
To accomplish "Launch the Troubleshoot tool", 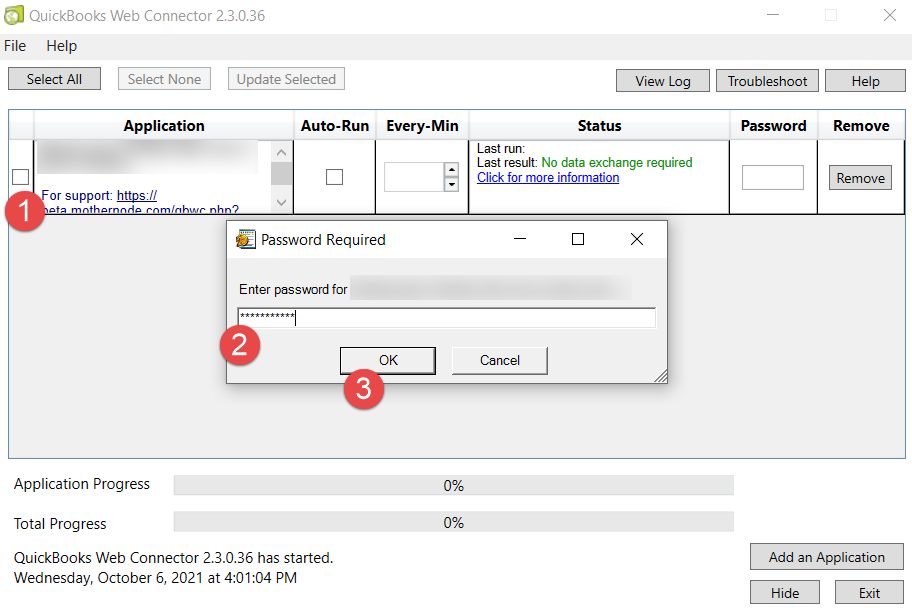I will point(767,80).
